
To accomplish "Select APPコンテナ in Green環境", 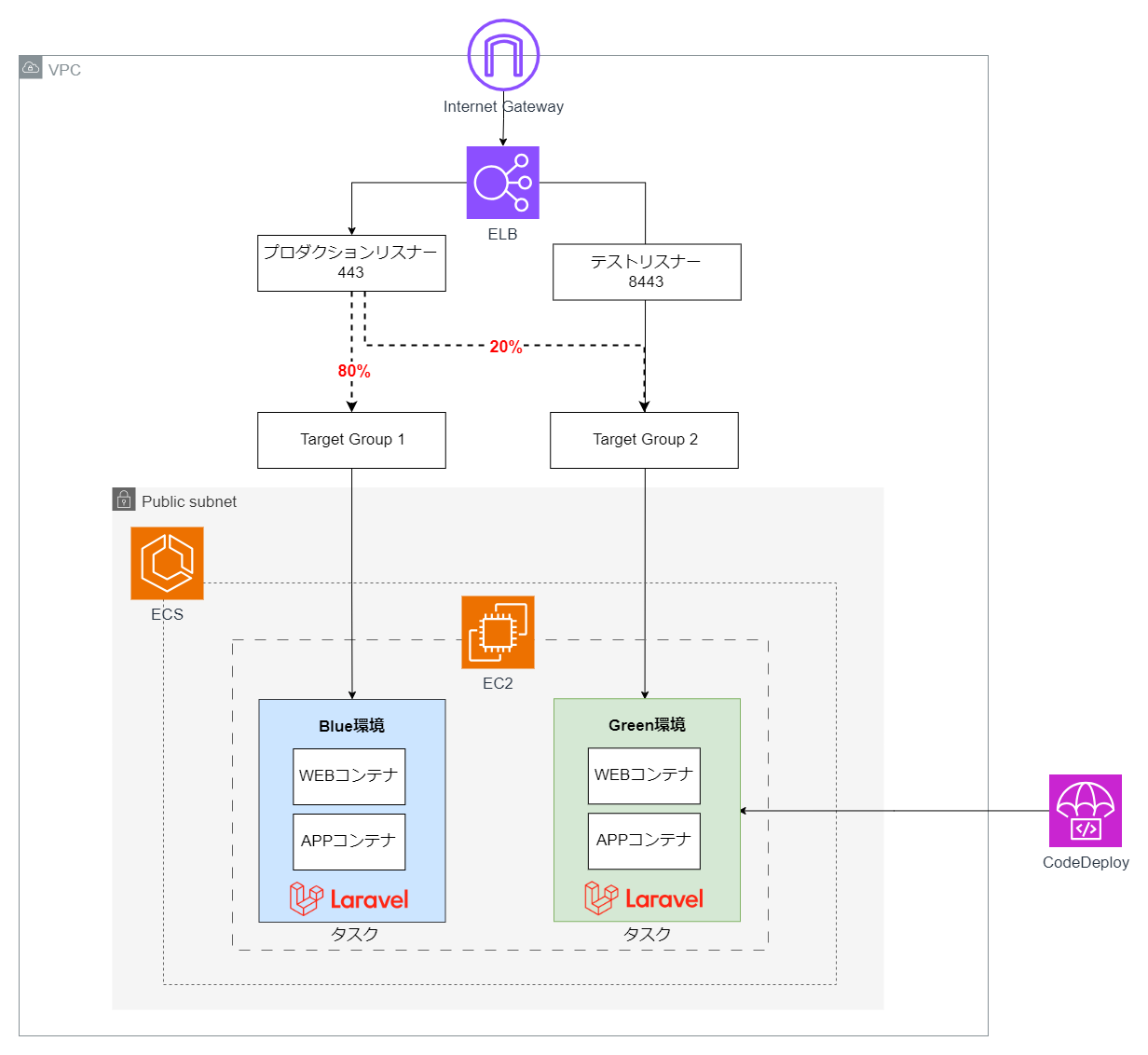I will (x=644, y=841).
